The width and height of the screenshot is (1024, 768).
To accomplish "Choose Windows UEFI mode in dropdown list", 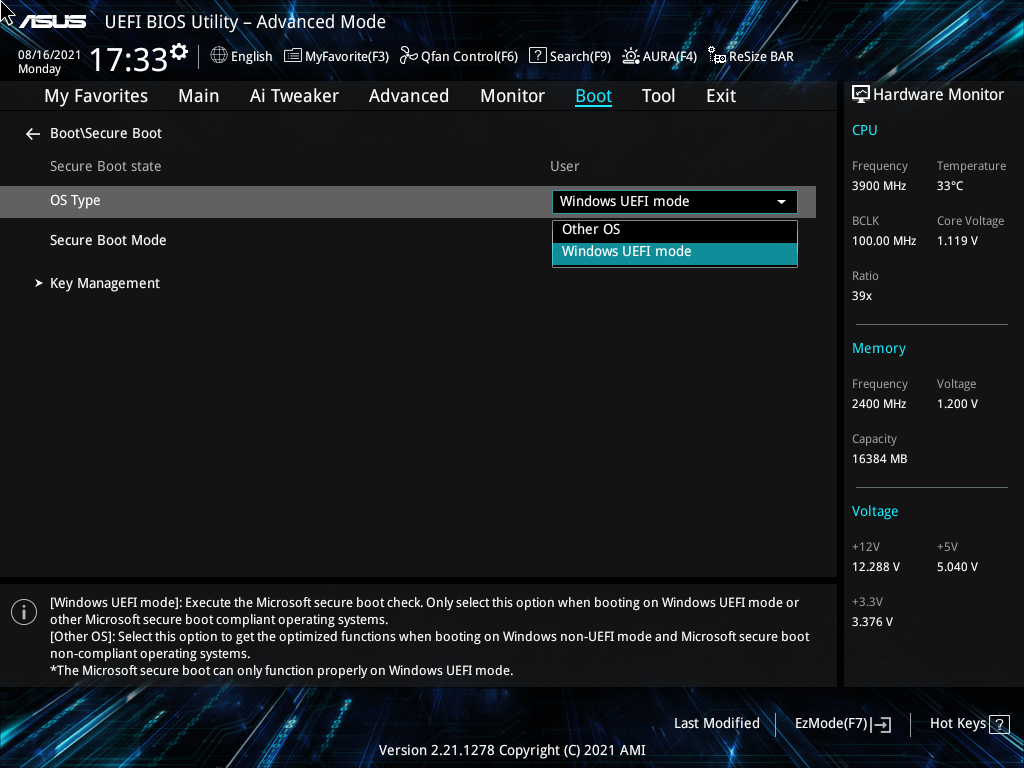I will tap(675, 253).
